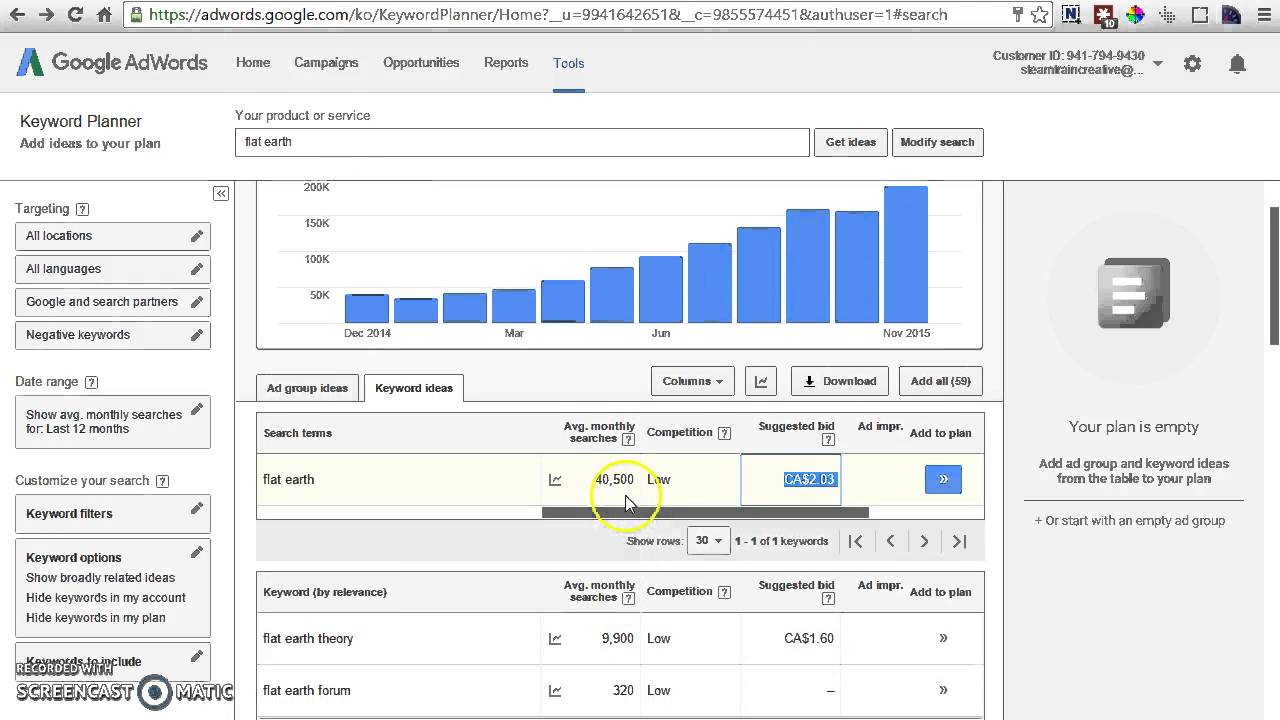This screenshot has width=1280, height=720.
Task: Add flat earth theory to plan
Action: [x=943, y=638]
